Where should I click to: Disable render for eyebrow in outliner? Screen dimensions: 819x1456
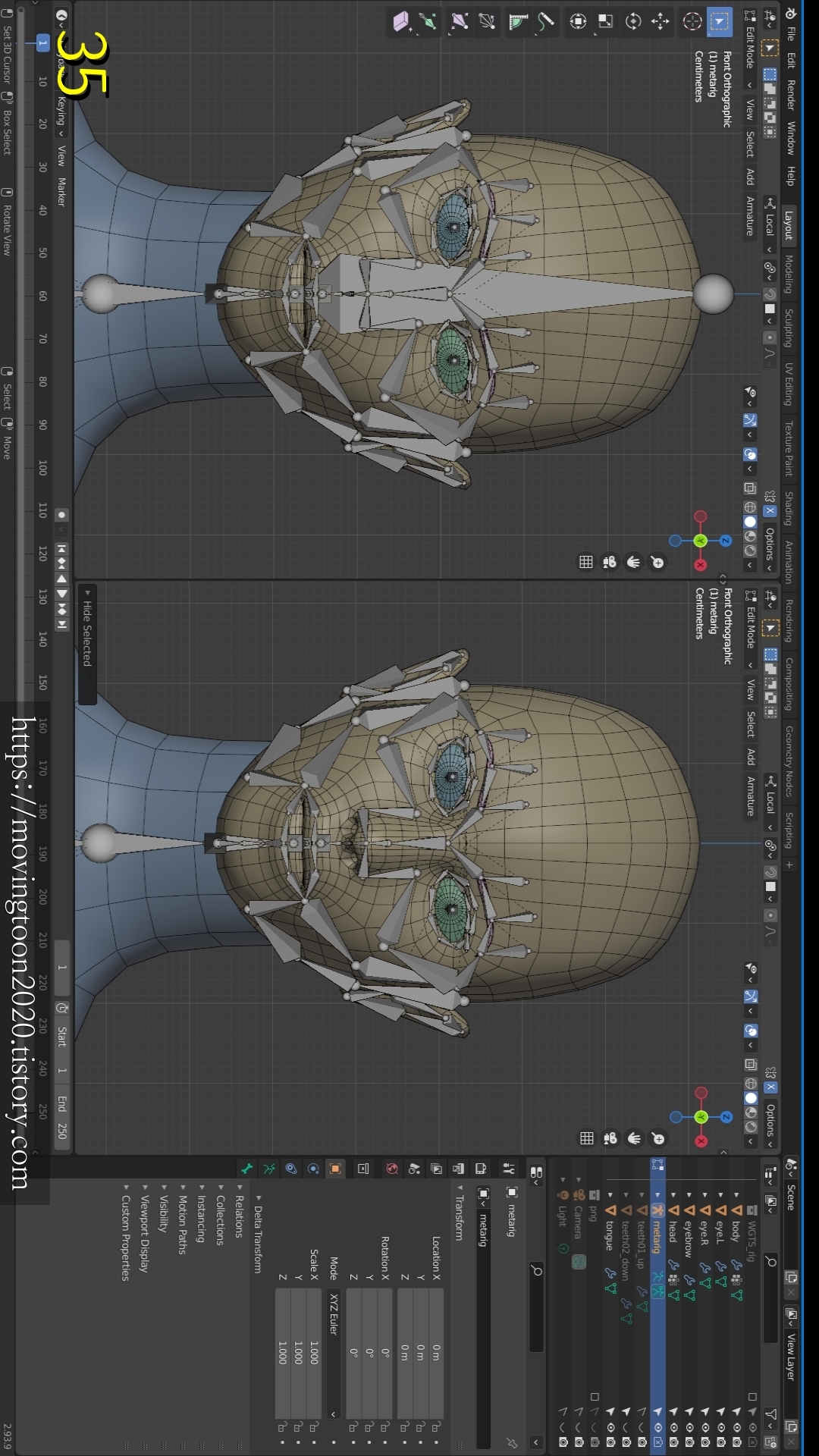point(689,1442)
